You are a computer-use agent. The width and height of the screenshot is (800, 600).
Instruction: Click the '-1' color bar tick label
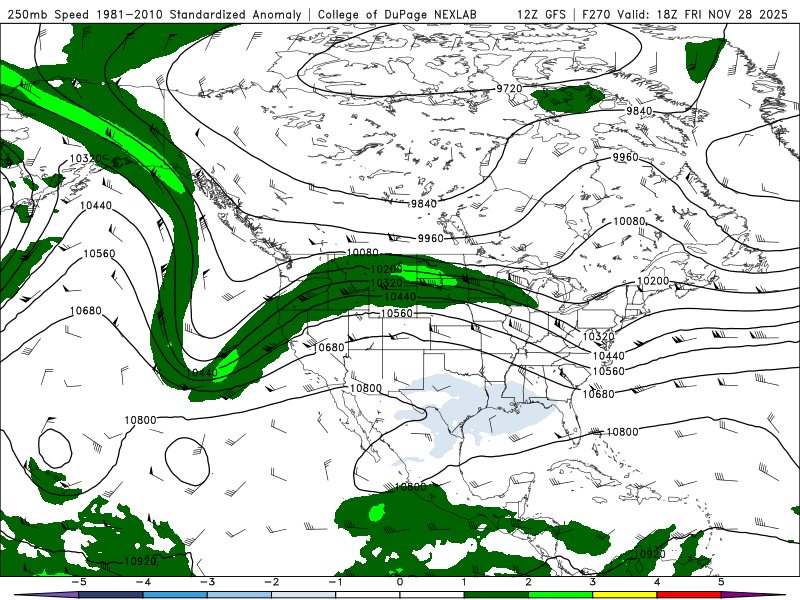(335, 582)
